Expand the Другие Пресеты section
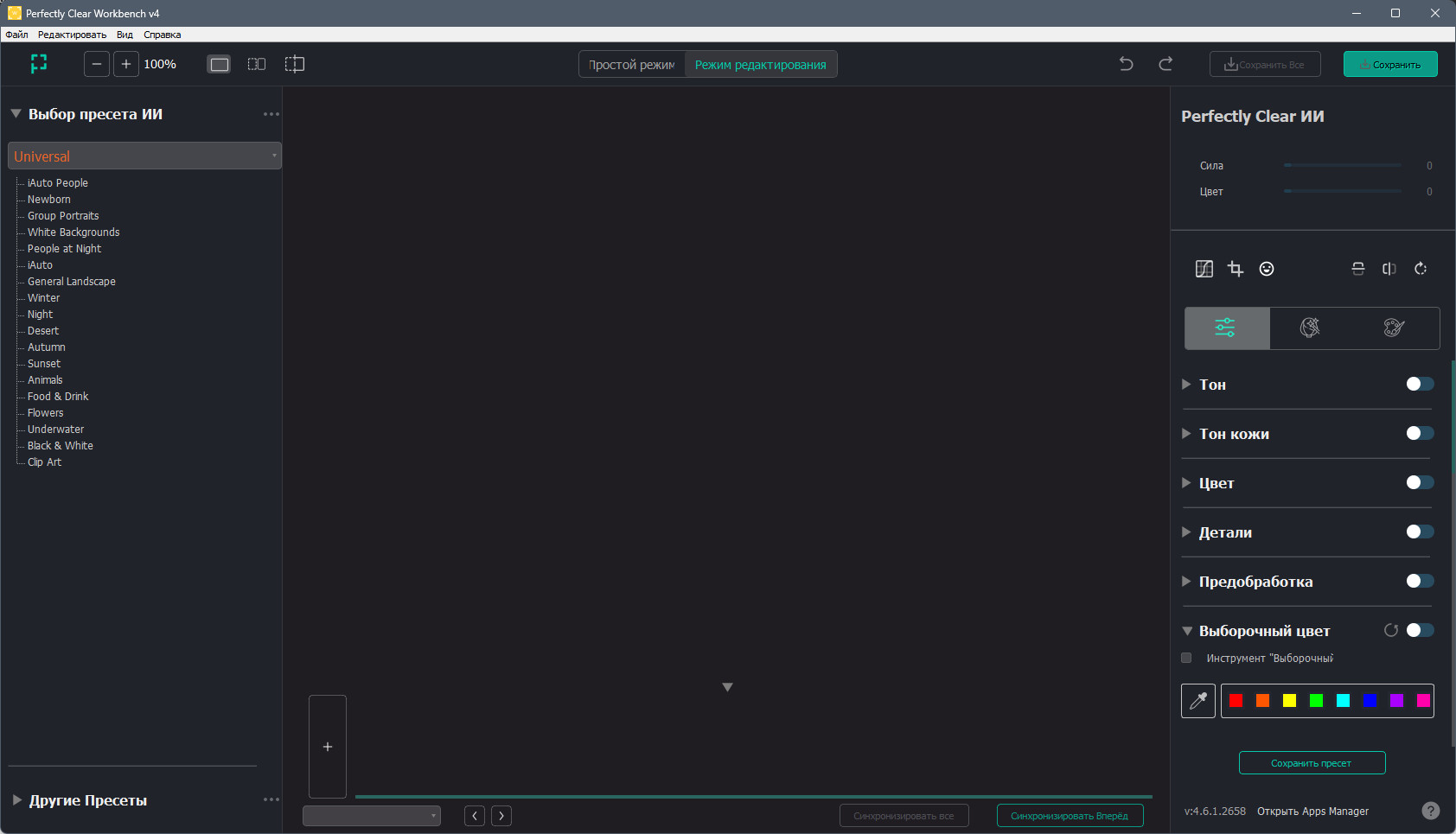The image size is (1456, 834). point(16,800)
